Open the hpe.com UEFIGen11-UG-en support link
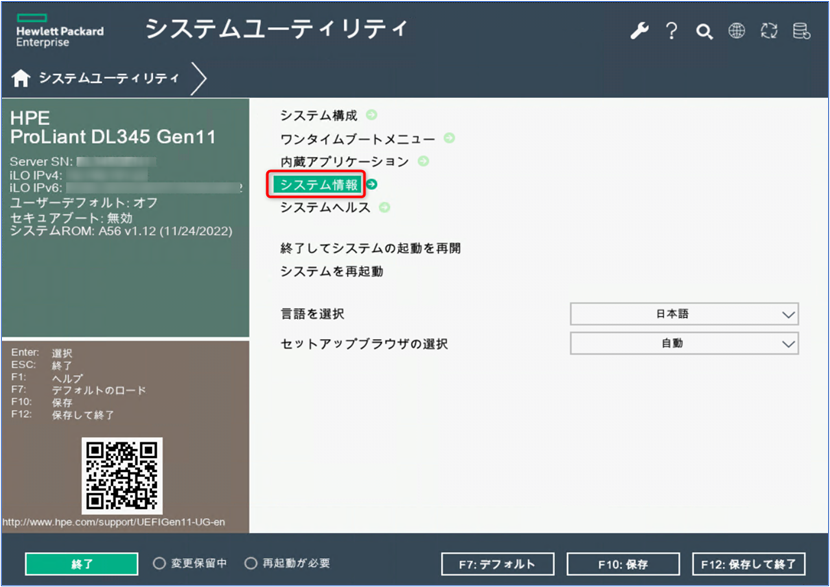This screenshot has width=830, height=587. coord(114,522)
